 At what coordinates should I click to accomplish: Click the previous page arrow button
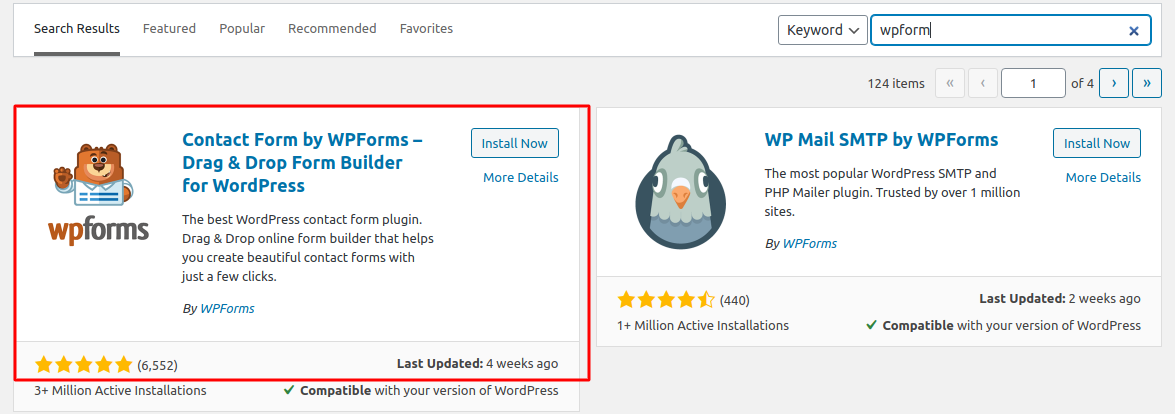pyautogui.click(x=983, y=84)
